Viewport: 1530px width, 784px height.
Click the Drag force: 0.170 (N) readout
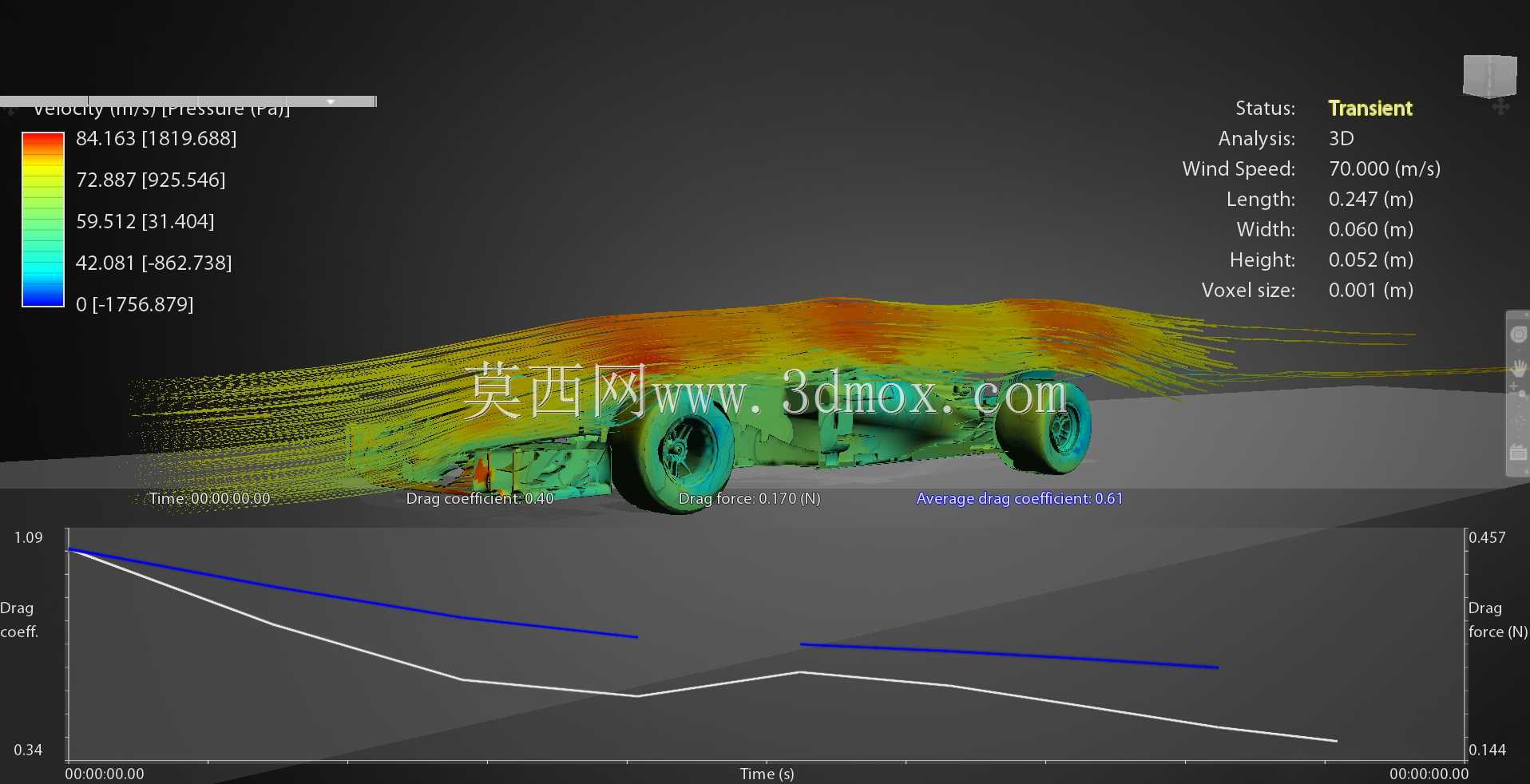(x=749, y=498)
